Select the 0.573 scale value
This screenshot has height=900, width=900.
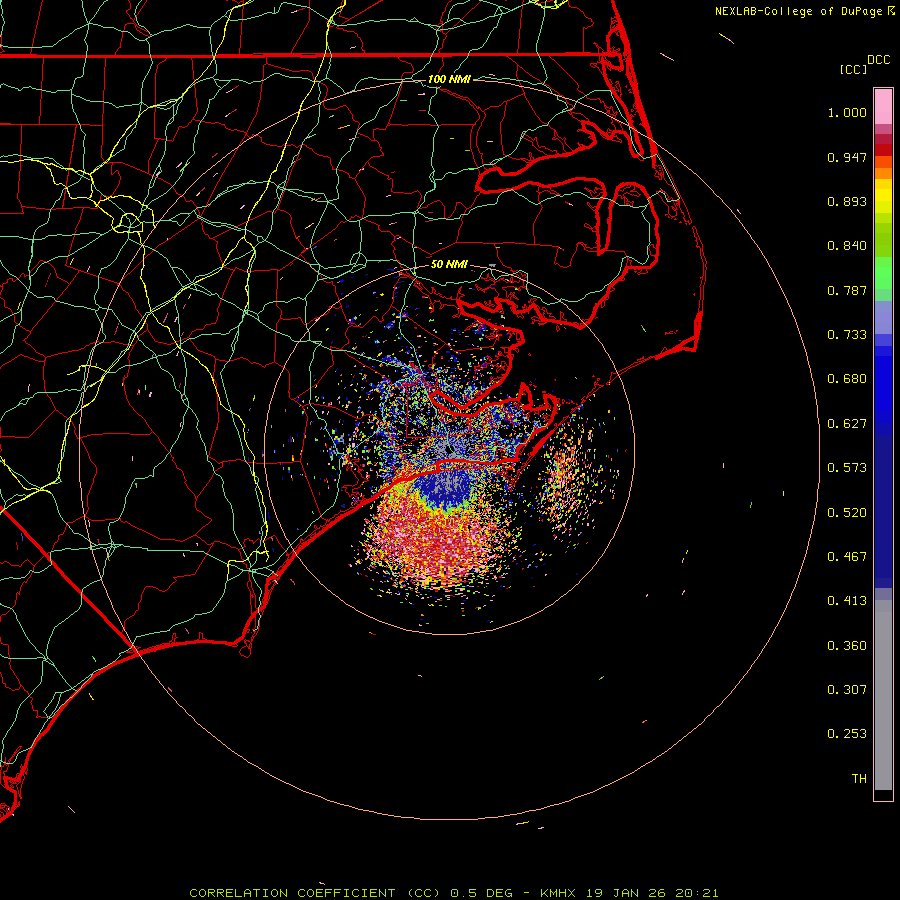click(x=847, y=468)
